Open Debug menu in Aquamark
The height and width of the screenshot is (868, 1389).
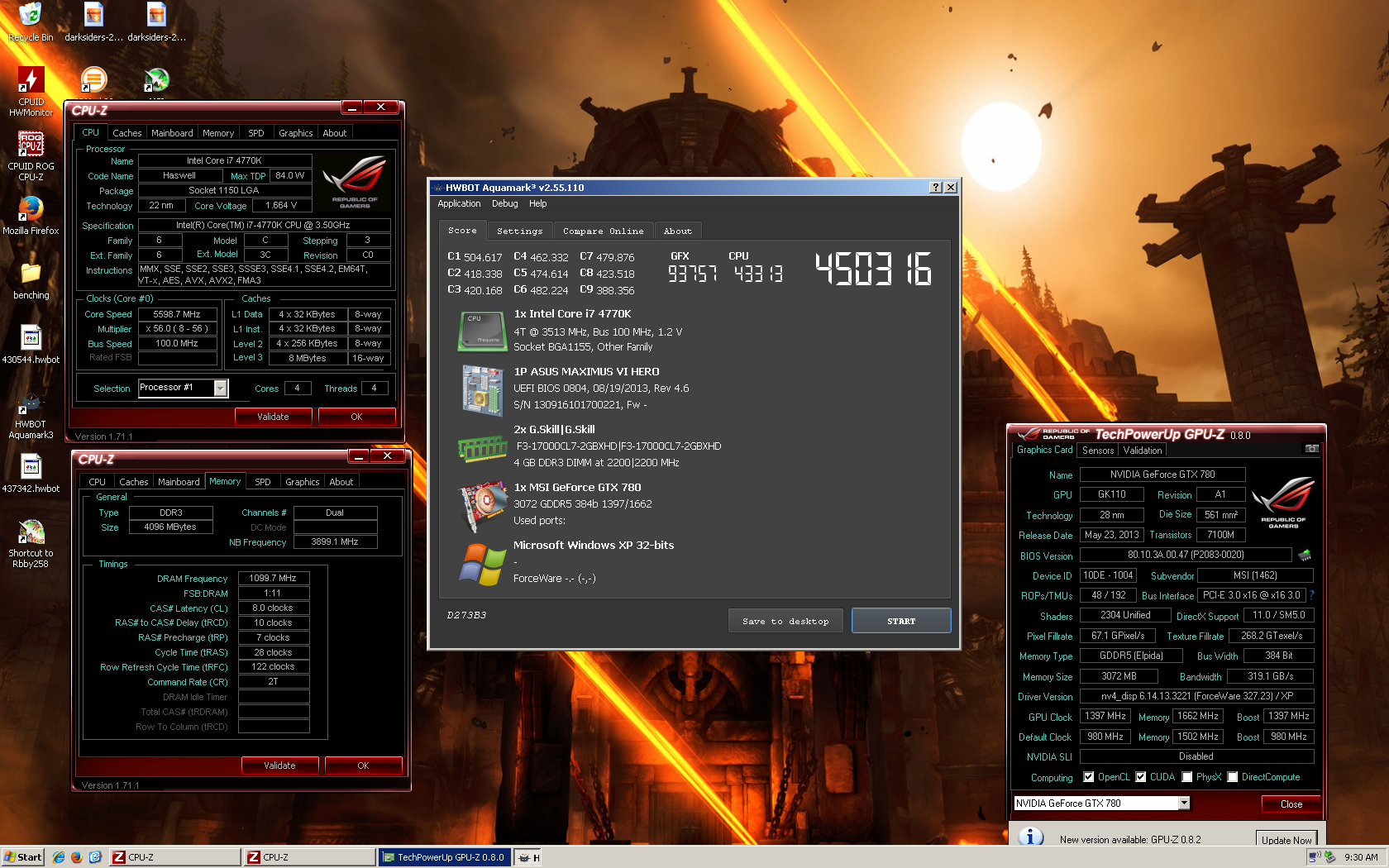504,203
